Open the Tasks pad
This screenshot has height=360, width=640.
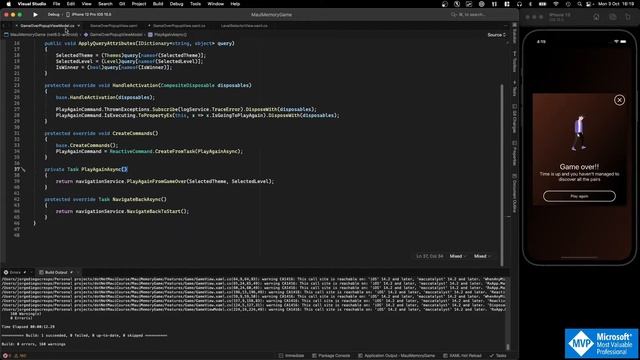pyautogui.click(x=498, y=356)
